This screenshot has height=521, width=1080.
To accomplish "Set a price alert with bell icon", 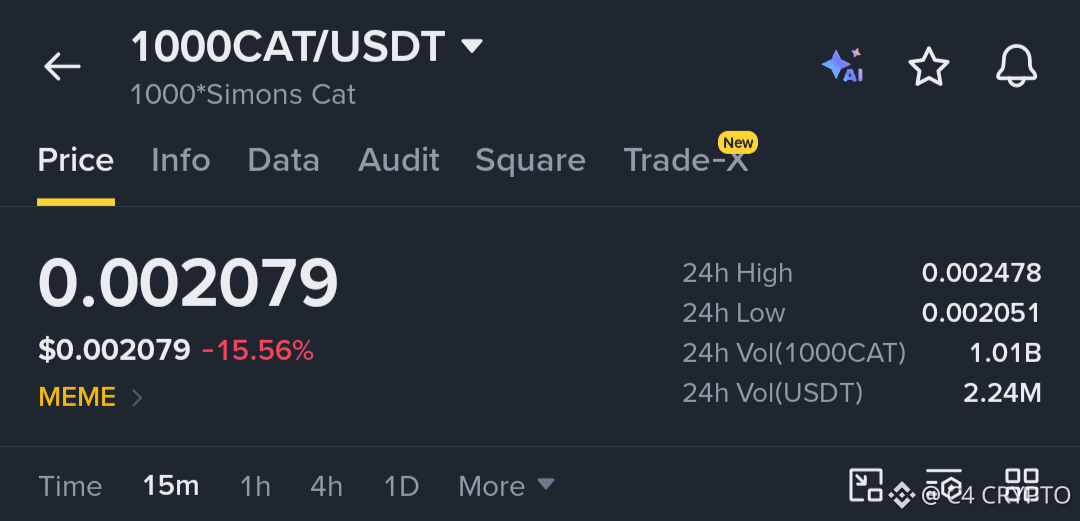I will tap(1017, 67).
